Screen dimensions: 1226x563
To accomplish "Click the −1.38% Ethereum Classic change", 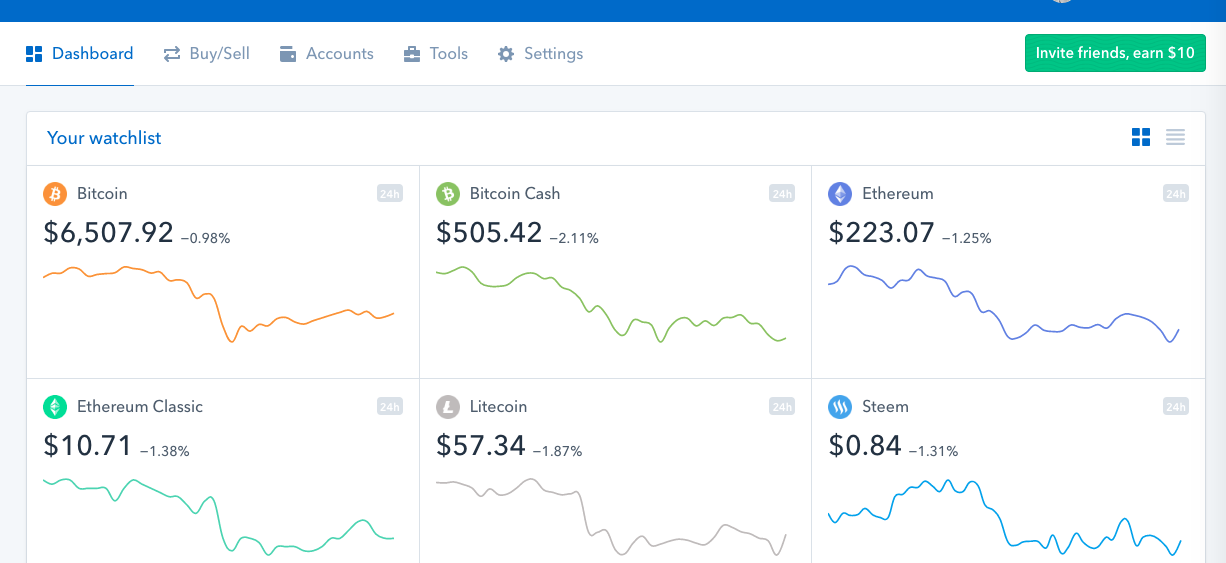I will click(x=164, y=452).
